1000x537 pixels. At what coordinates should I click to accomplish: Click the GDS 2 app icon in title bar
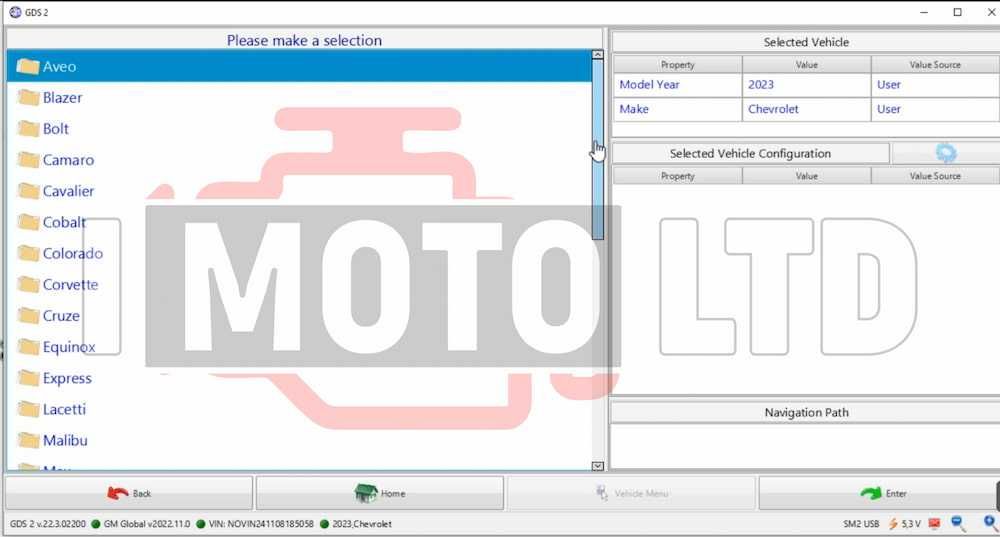click(15, 12)
